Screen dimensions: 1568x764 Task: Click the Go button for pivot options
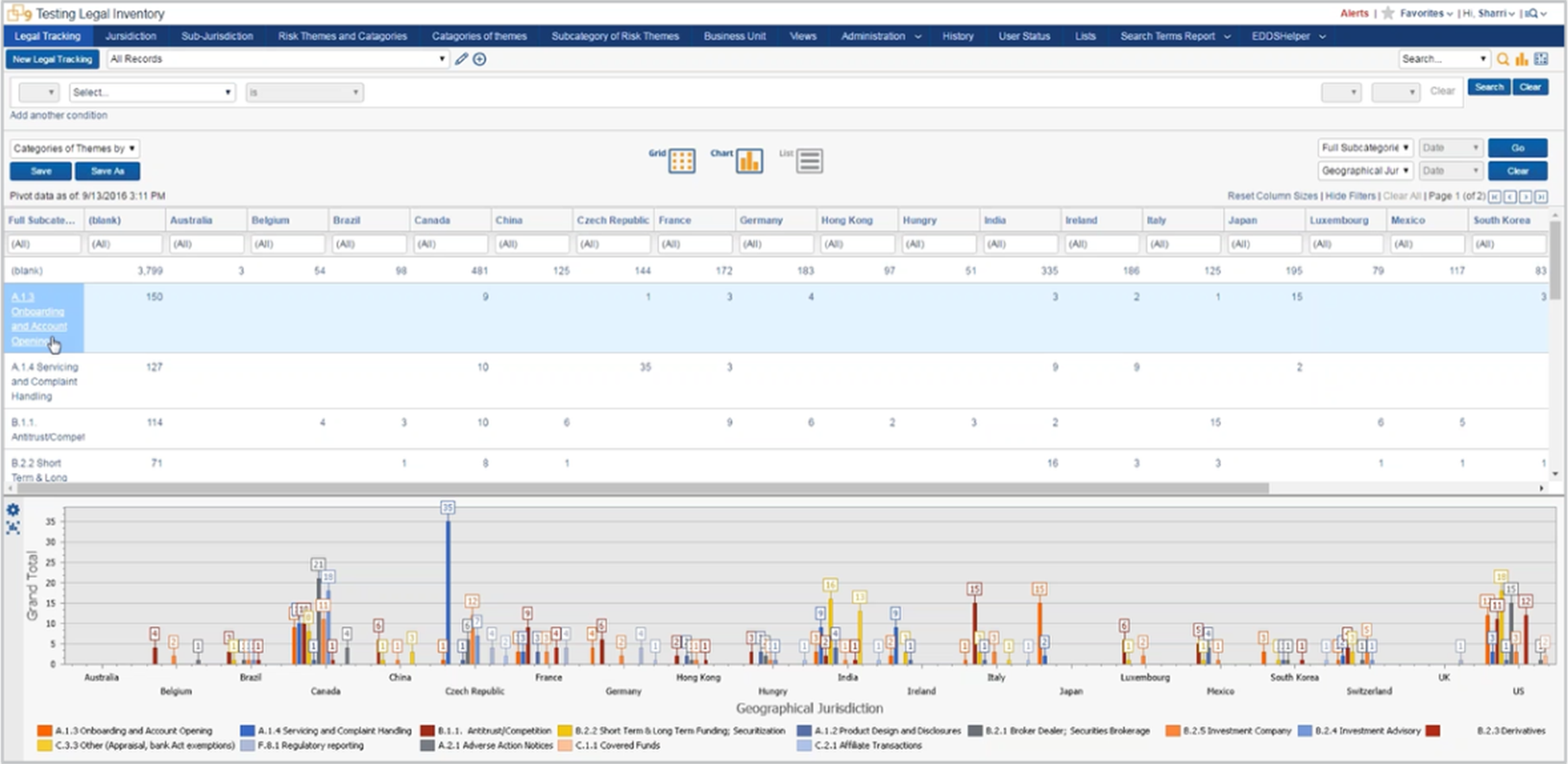click(x=1518, y=147)
